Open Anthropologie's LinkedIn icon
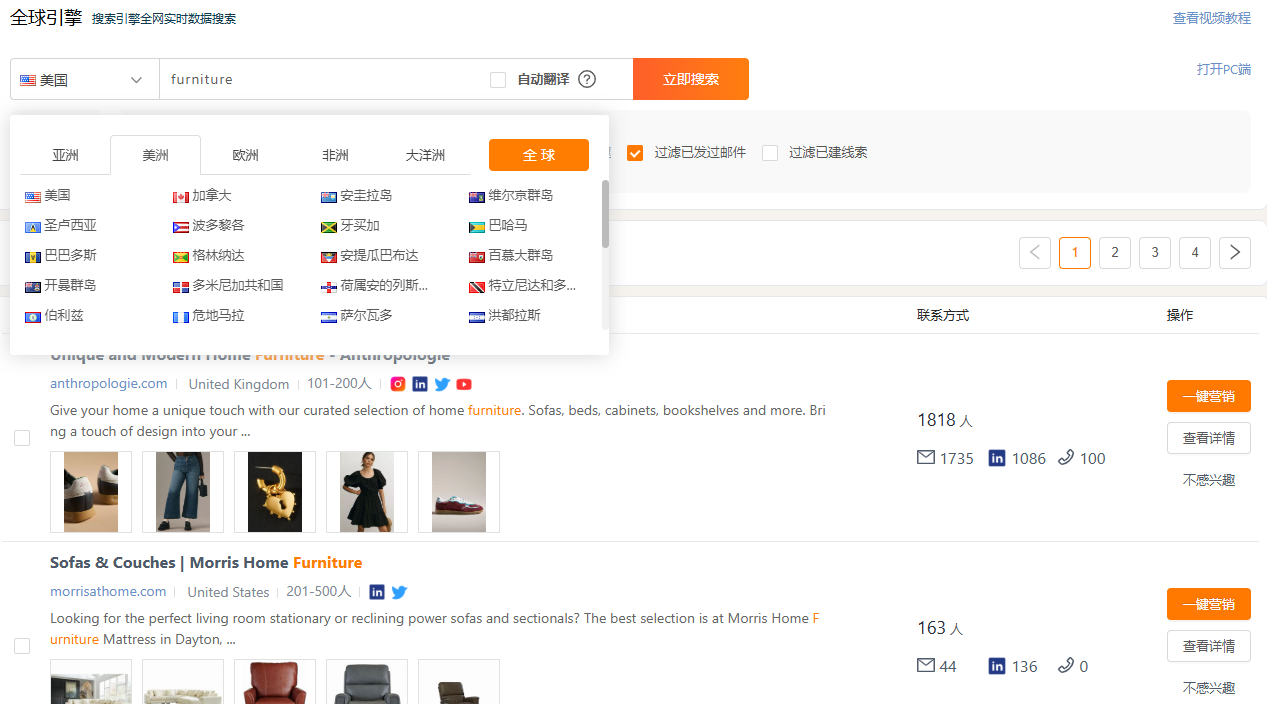 tap(420, 384)
